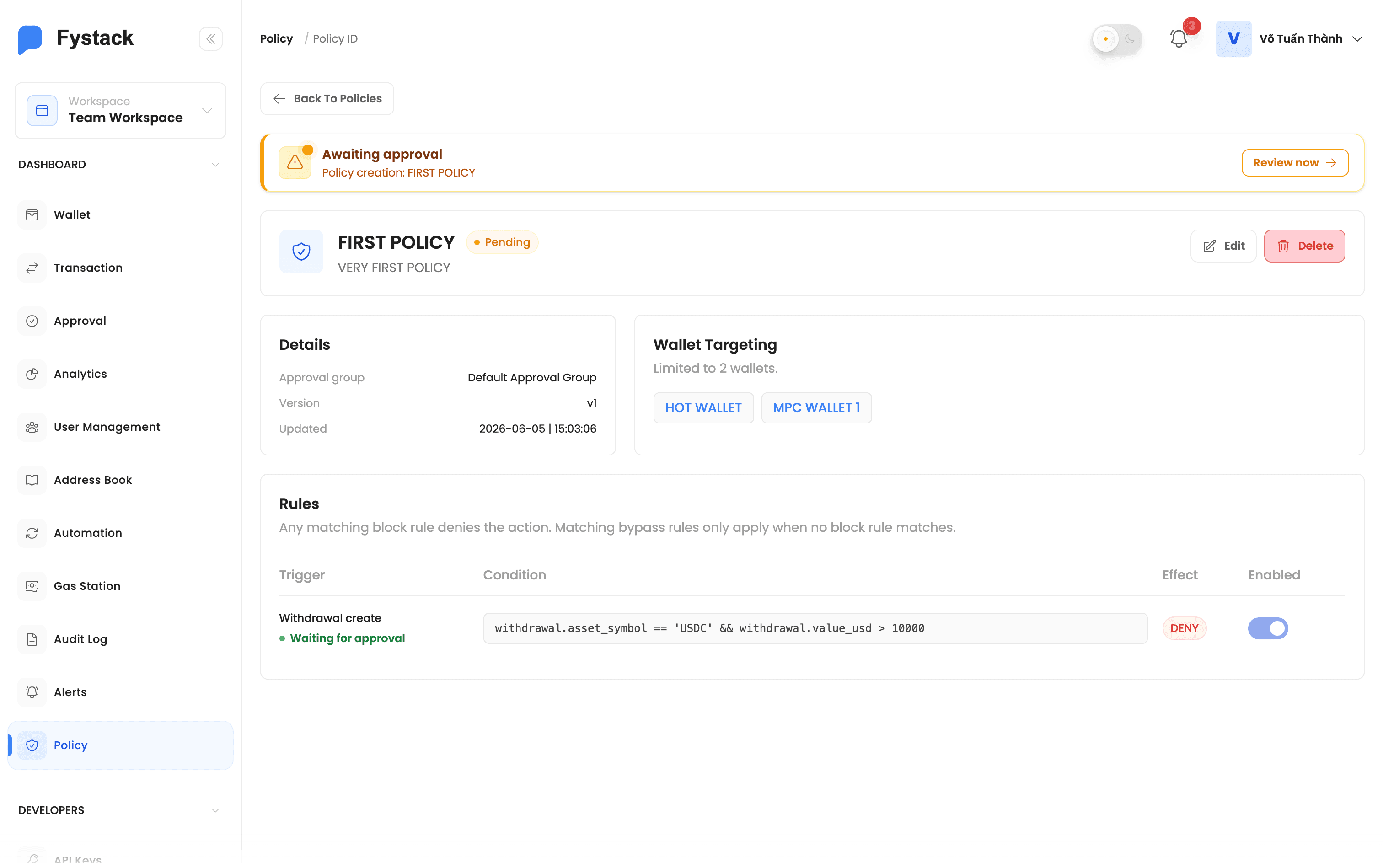Click the user avatar V
This screenshot has width=1383, height=868.
click(x=1233, y=38)
